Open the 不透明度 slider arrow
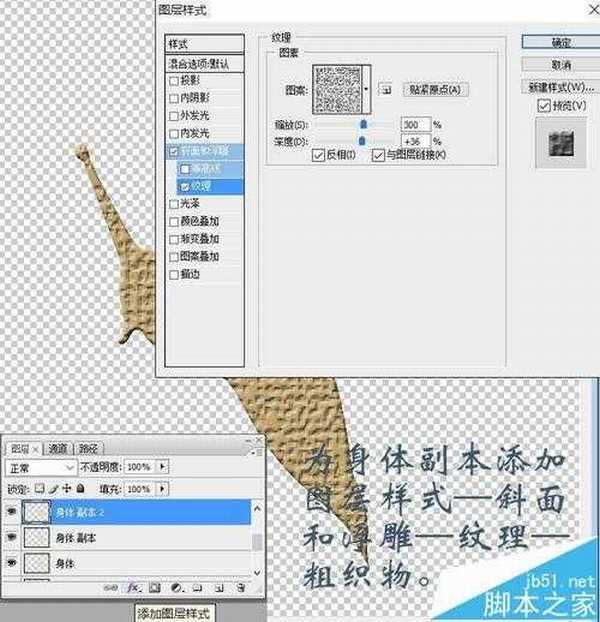The image size is (600, 622). [x=162, y=466]
